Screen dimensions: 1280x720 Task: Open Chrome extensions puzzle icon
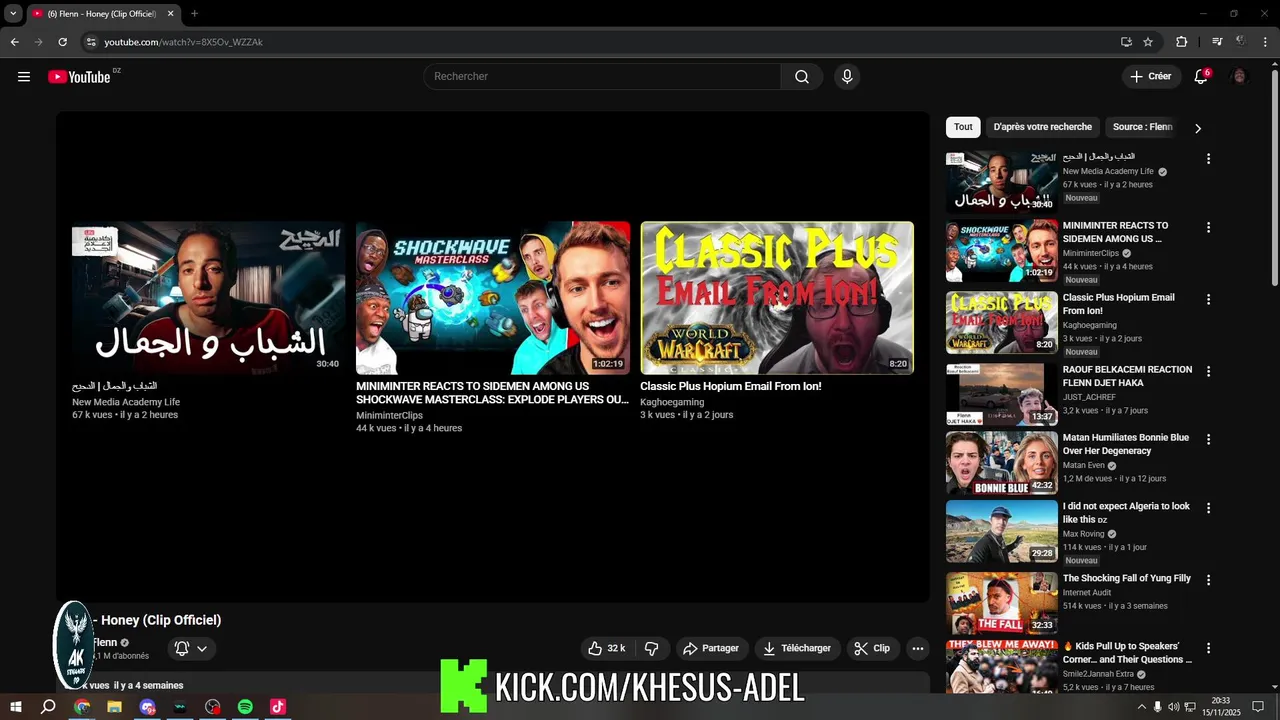[x=1182, y=42]
